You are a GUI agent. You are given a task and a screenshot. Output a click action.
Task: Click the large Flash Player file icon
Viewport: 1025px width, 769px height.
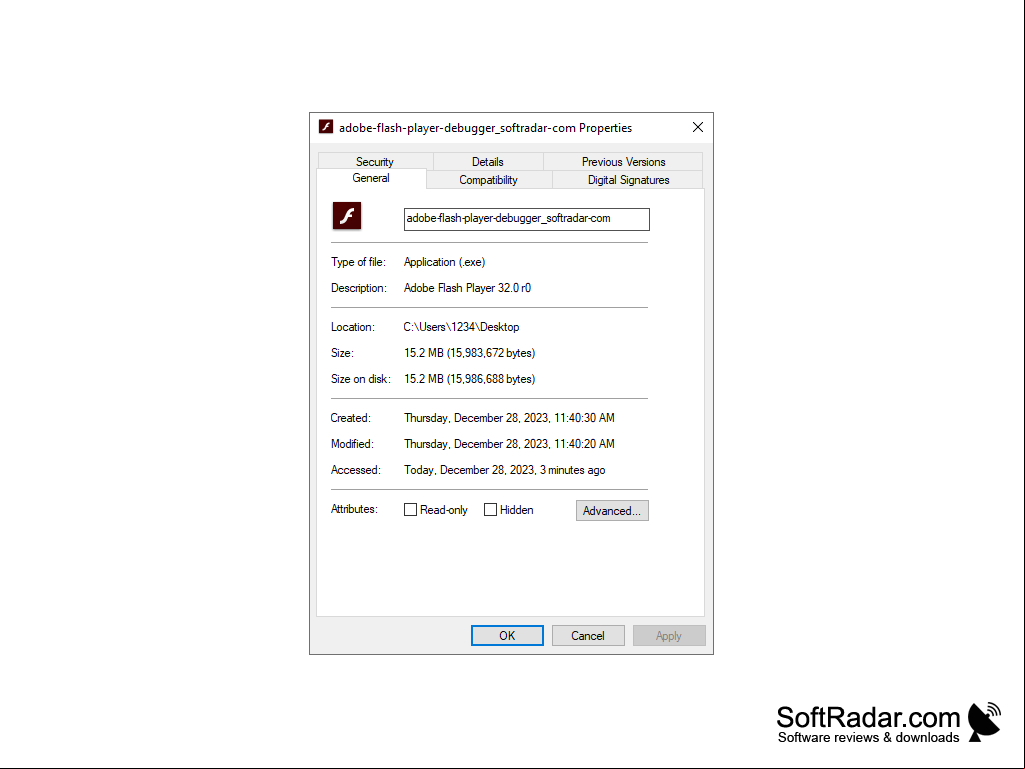(346, 216)
